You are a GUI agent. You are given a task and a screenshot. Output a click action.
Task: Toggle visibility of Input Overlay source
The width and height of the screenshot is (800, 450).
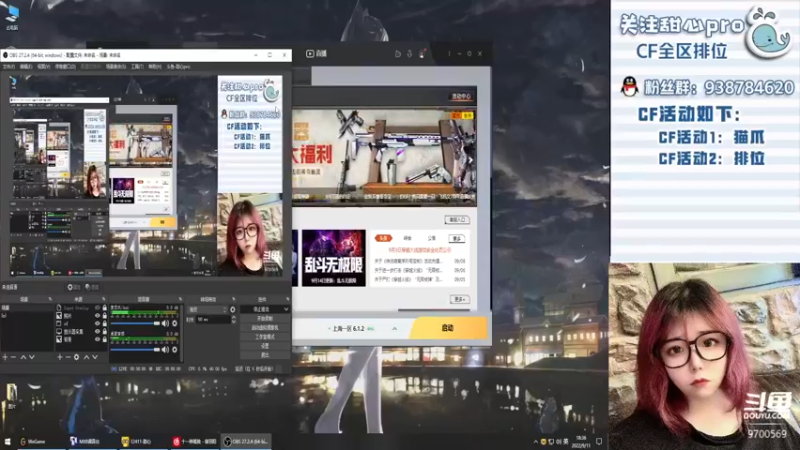click(97, 308)
